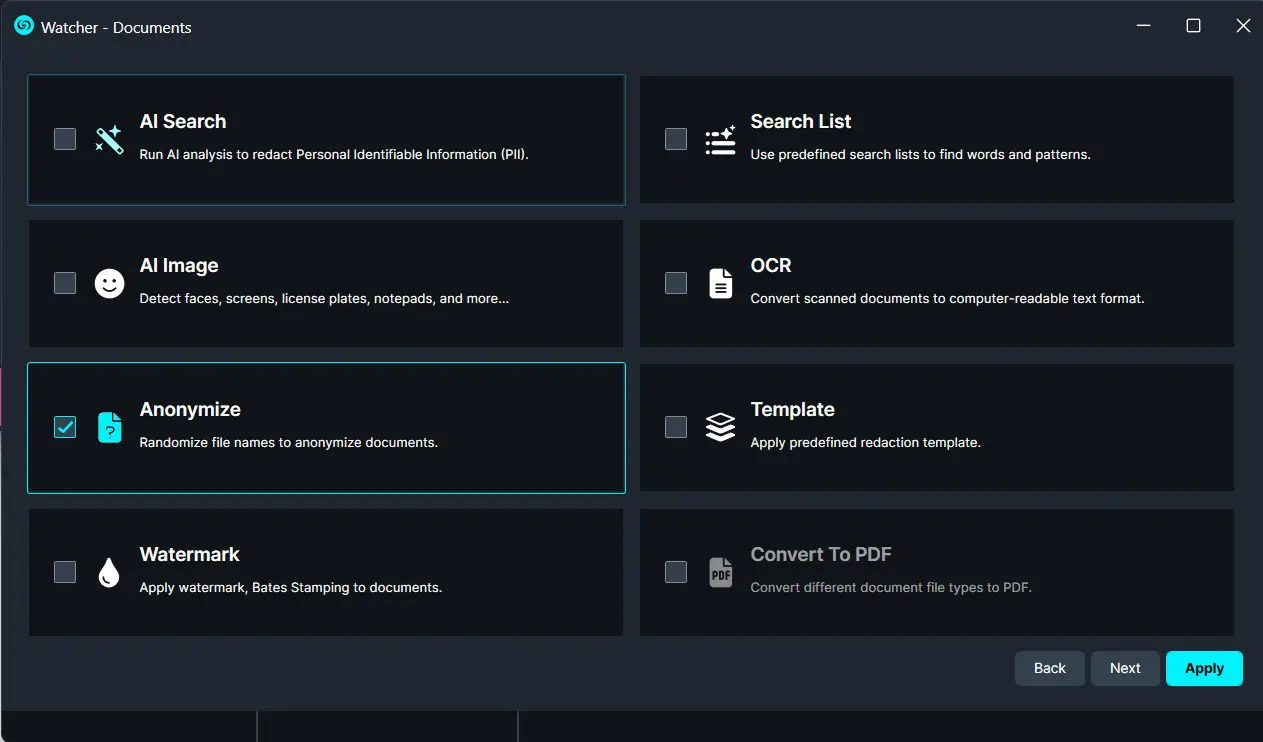Tick the AI Image checkbox
The height and width of the screenshot is (742, 1263).
[65, 283]
